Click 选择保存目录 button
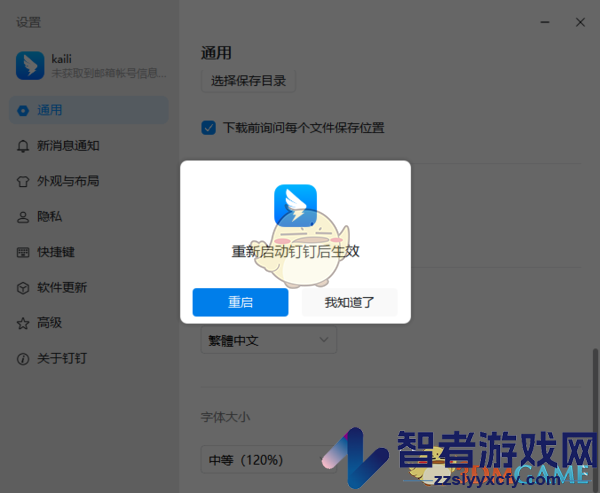600x493 pixels. coord(248,81)
